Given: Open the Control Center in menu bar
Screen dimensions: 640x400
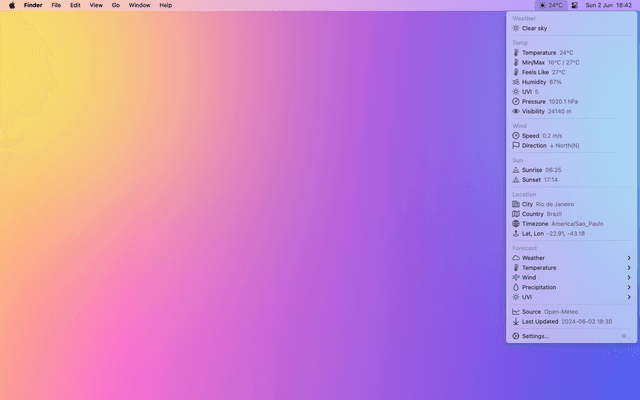Looking at the screenshot, I should click(574, 5).
